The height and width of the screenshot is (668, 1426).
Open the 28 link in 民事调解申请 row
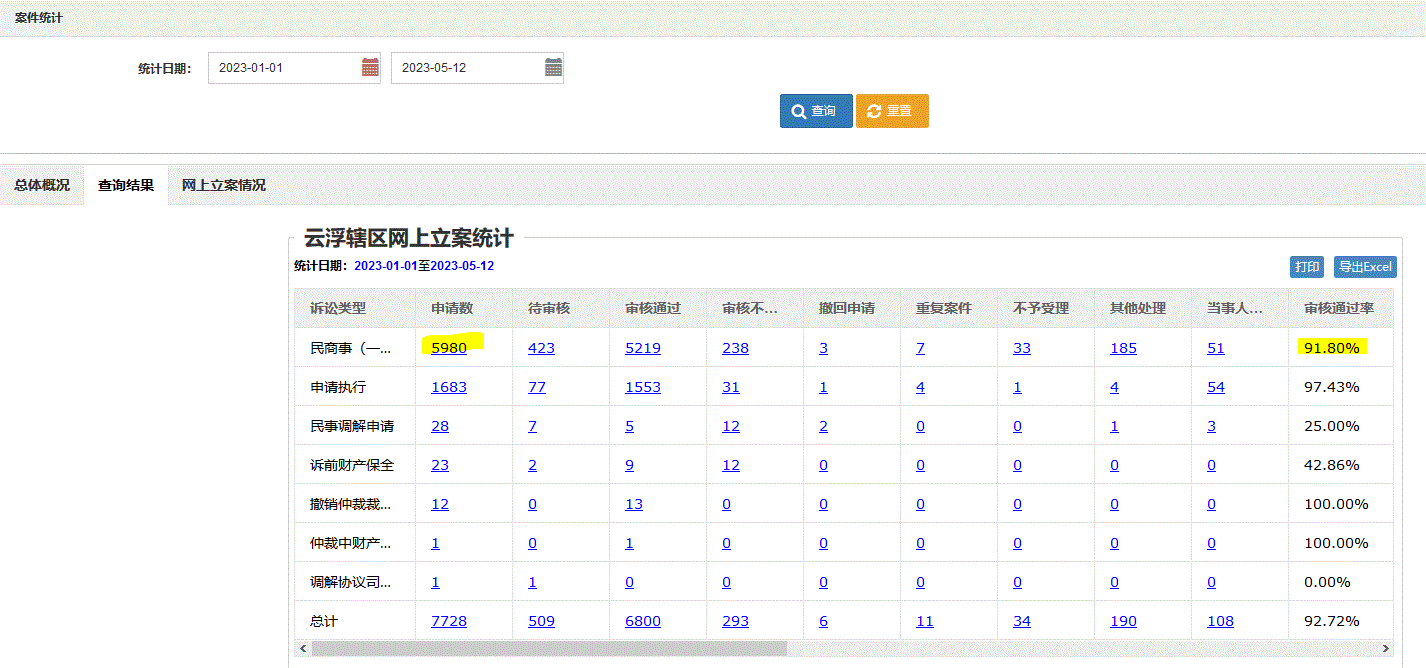point(440,426)
